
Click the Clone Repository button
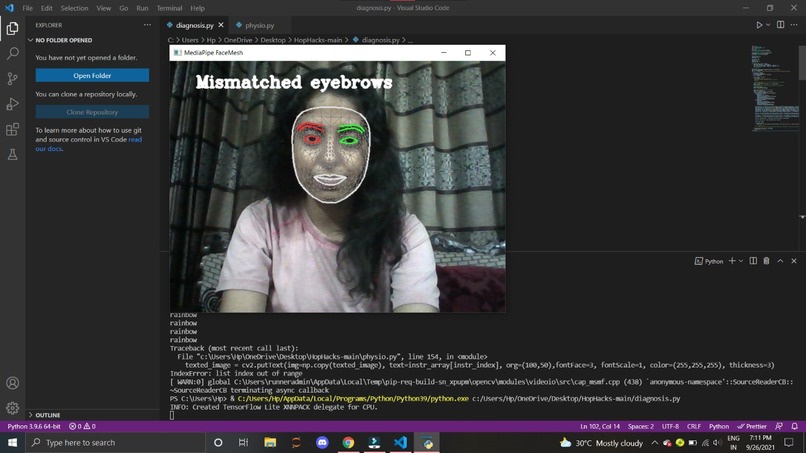[x=92, y=112]
